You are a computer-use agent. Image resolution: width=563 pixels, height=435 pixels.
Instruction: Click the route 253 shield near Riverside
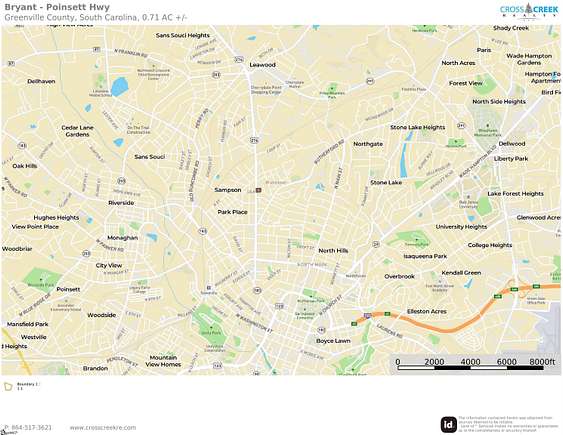pos(122,181)
